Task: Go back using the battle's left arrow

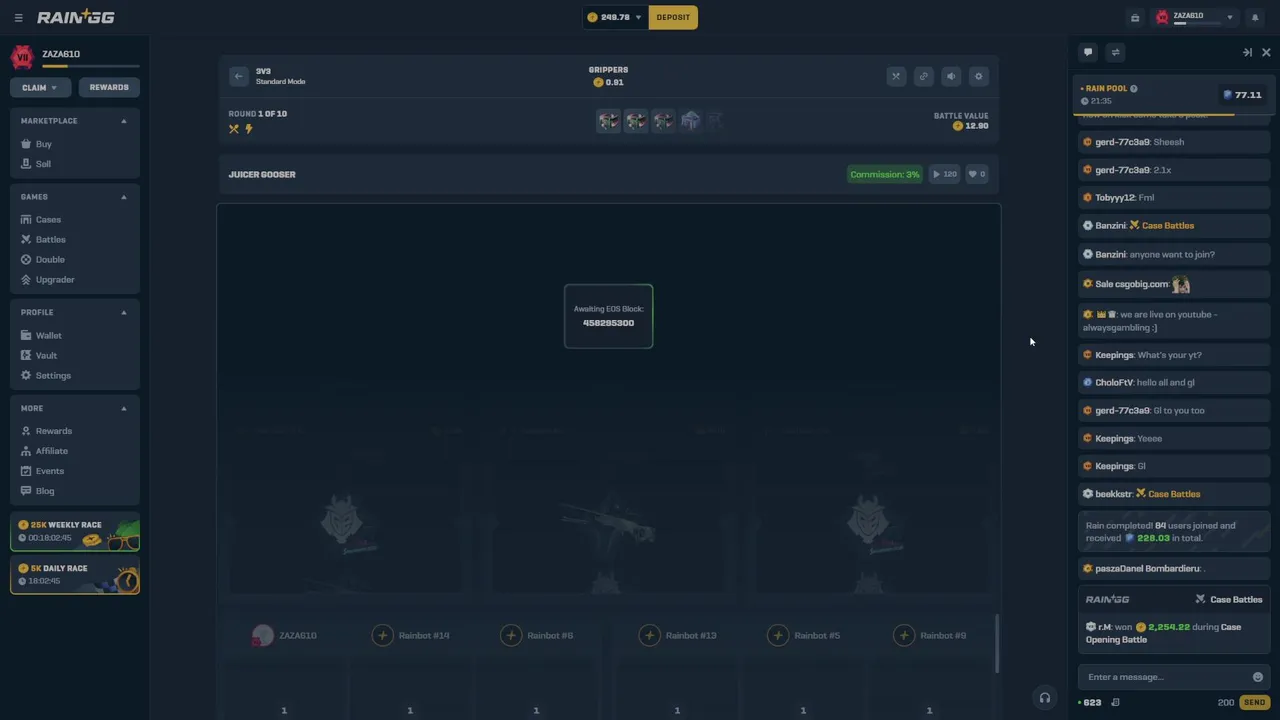Action: point(238,76)
